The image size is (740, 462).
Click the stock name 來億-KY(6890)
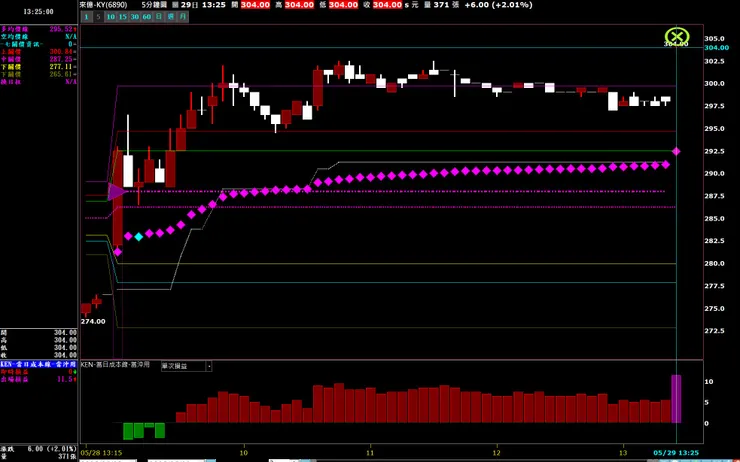(103, 5)
